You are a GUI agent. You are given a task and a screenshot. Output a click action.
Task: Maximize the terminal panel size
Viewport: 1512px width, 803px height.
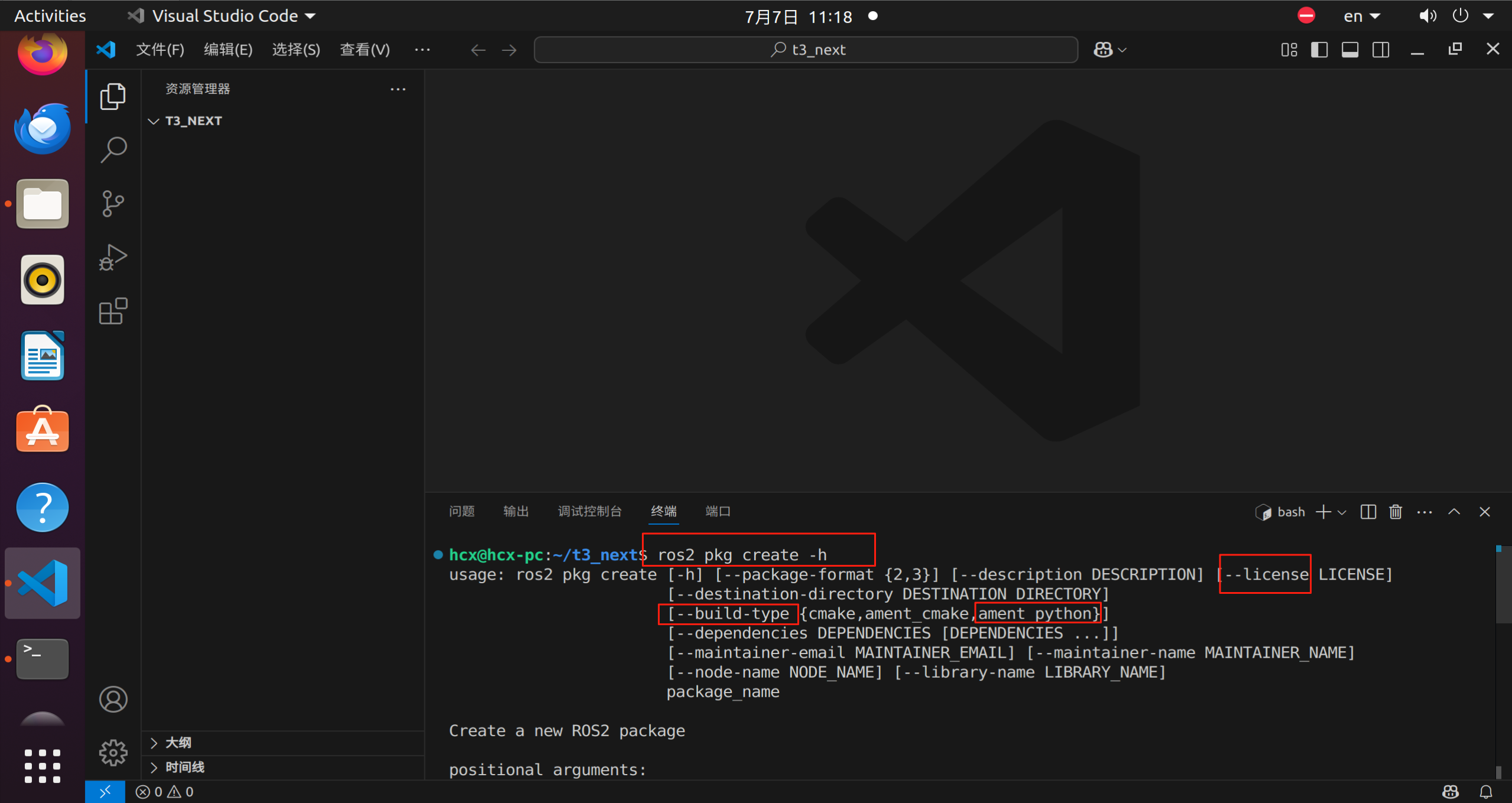coord(1454,512)
